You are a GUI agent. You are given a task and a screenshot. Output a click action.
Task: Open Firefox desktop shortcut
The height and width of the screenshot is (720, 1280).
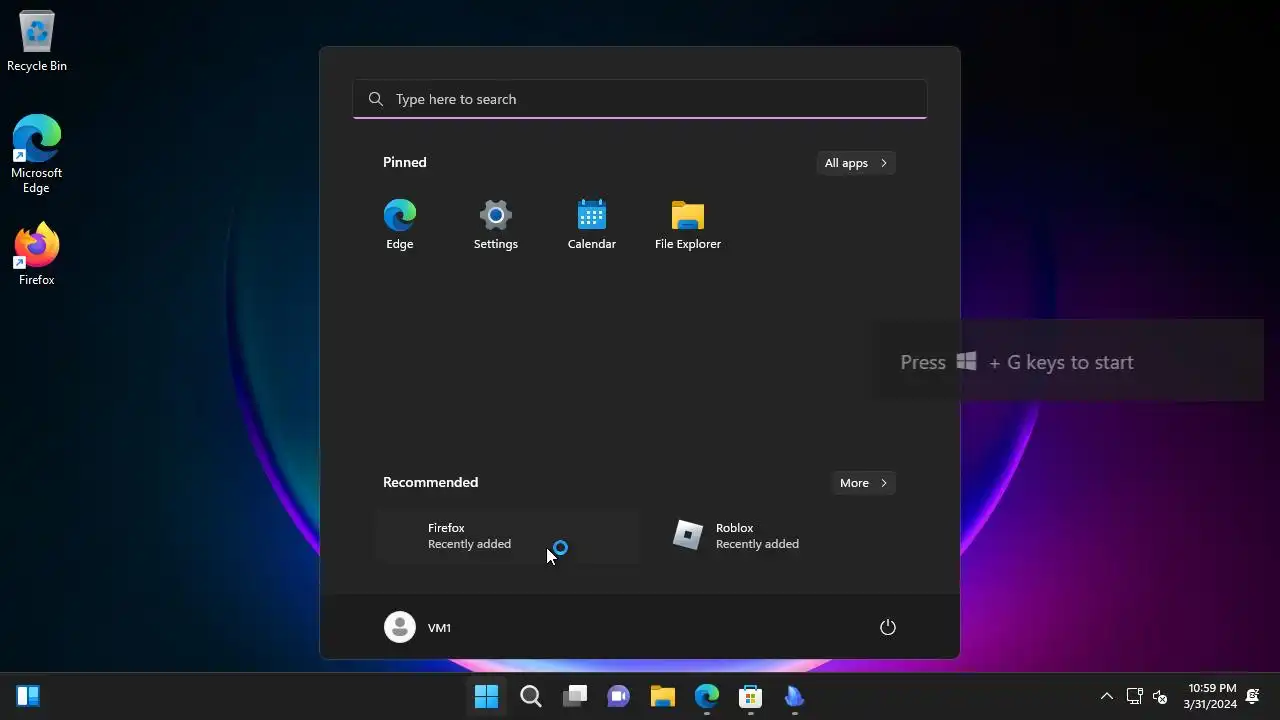37,255
